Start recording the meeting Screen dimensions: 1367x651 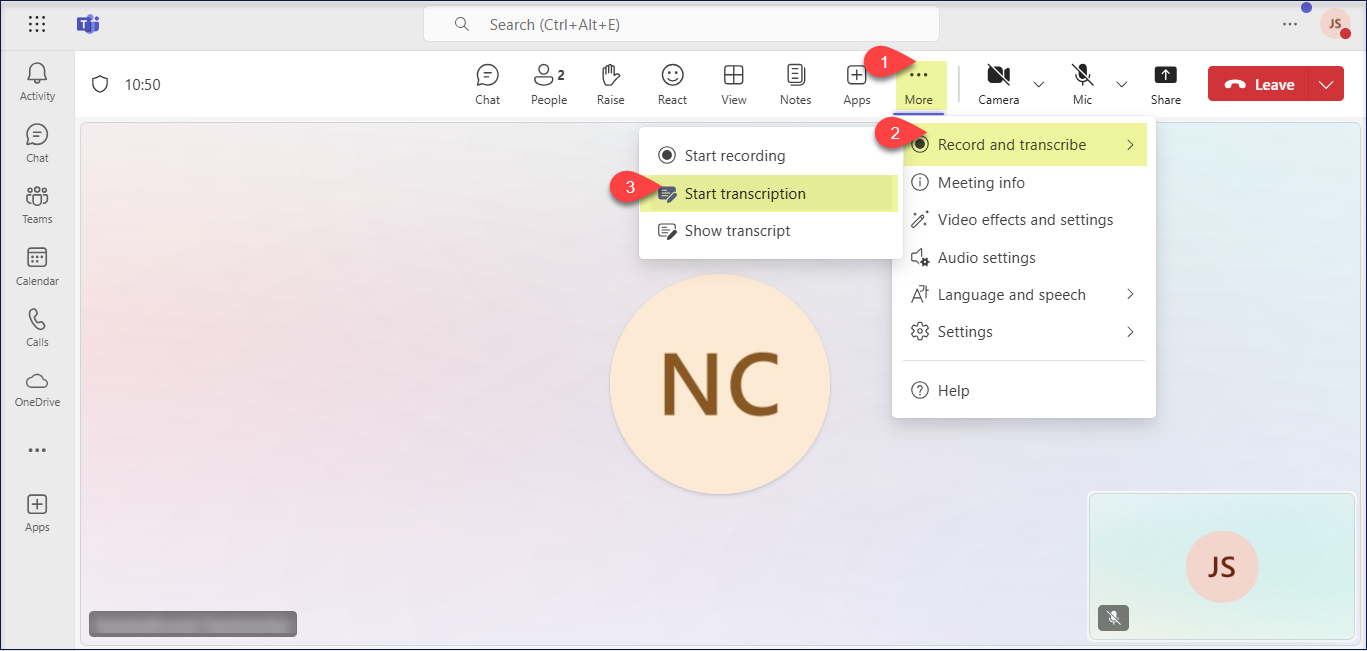(735, 156)
